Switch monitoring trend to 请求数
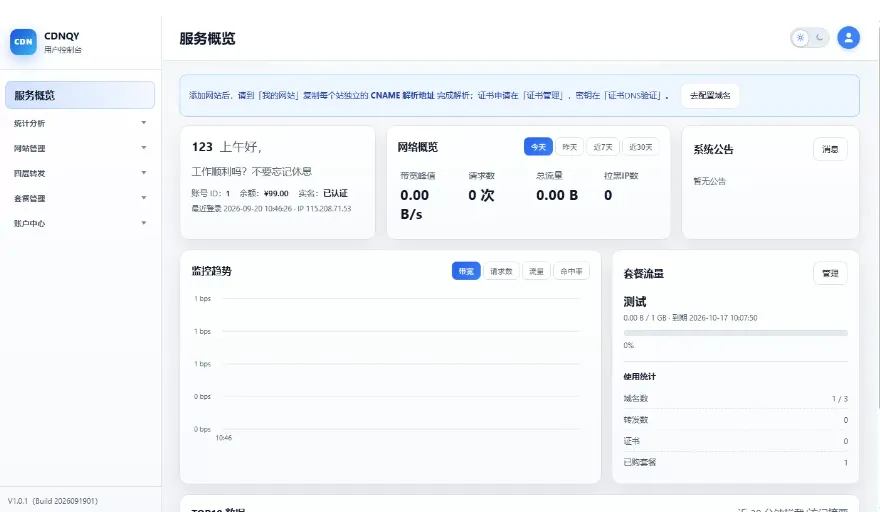Screen dimensions: 880x512 click(501, 271)
